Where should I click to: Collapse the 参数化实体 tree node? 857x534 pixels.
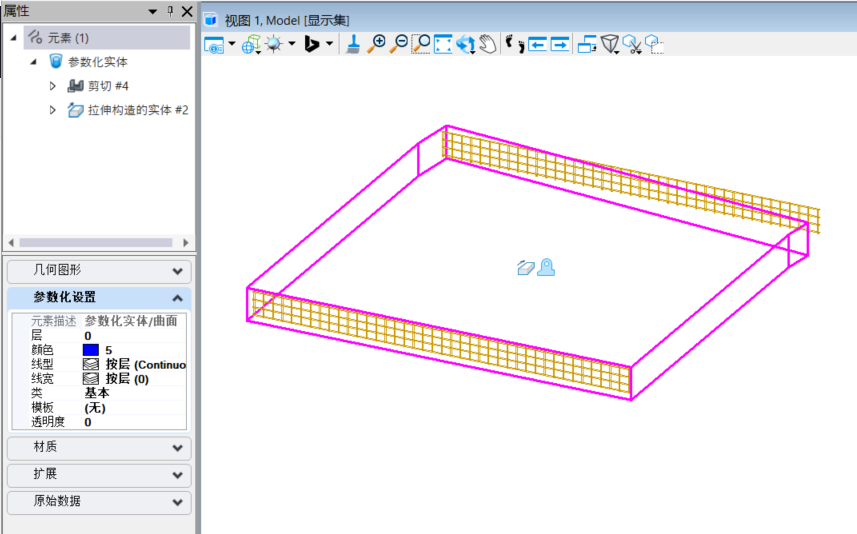point(33,62)
